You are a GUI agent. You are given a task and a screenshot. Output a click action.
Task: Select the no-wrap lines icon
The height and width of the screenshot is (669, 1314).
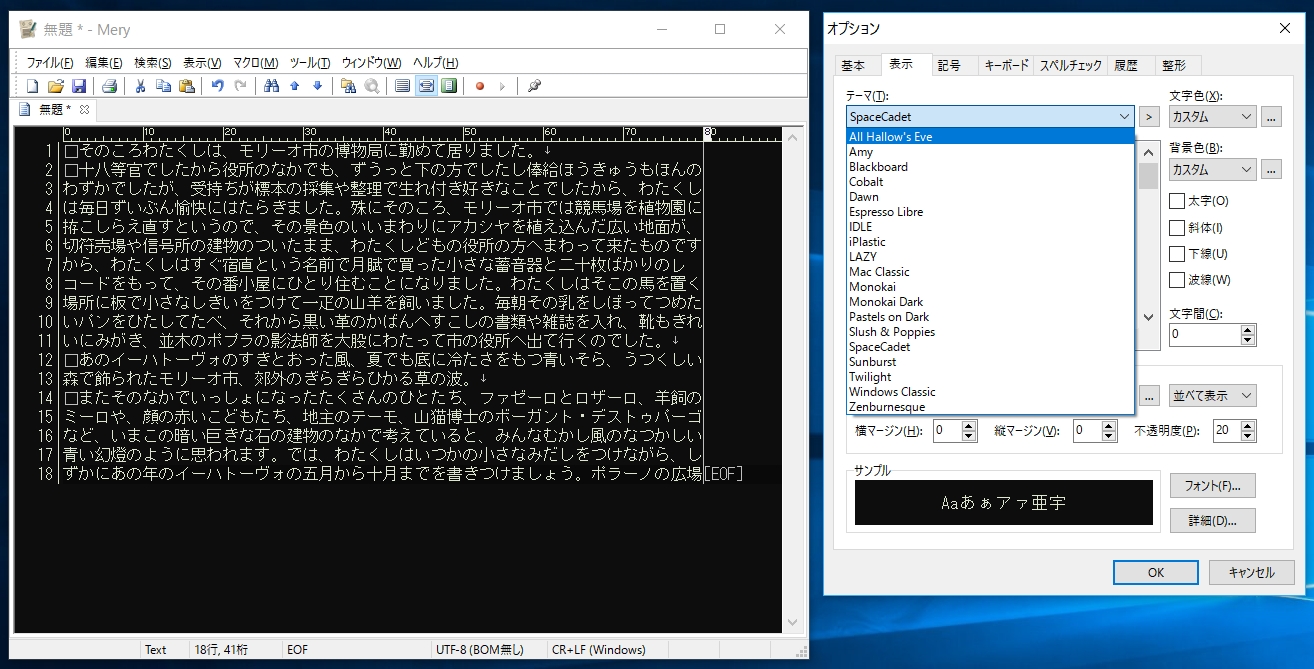403,86
